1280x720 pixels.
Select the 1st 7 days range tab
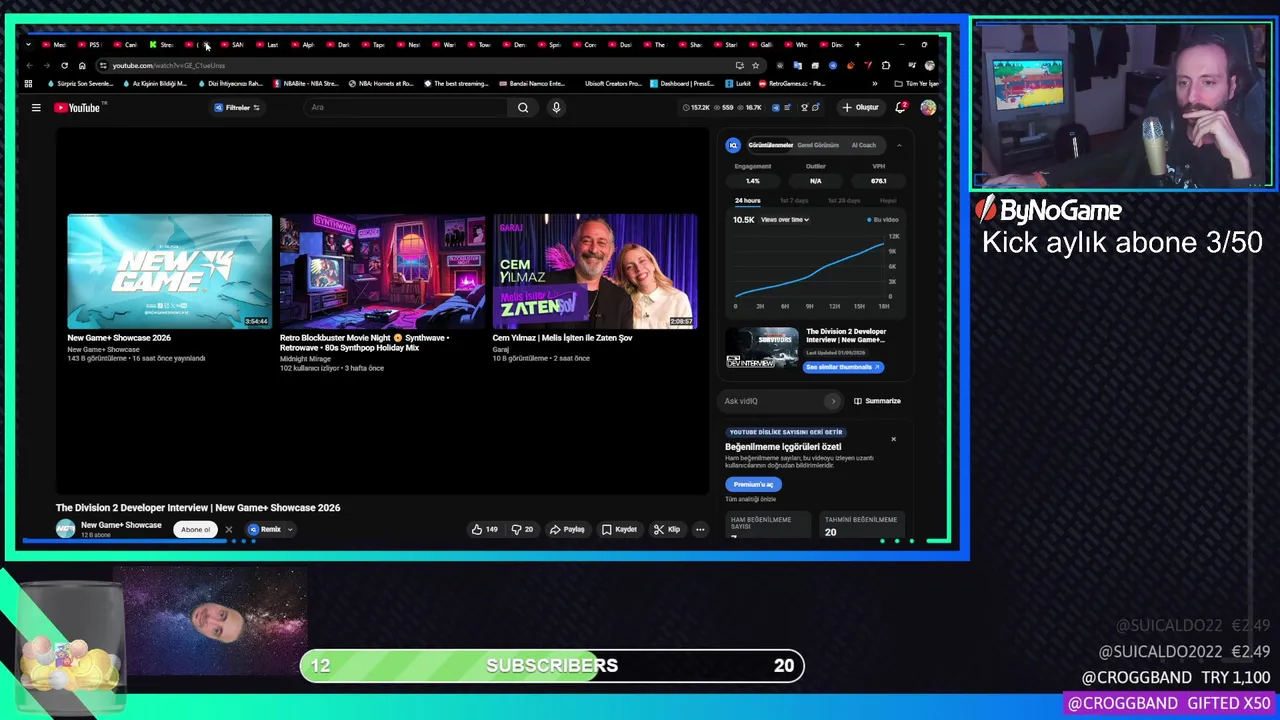(x=794, y=201)
